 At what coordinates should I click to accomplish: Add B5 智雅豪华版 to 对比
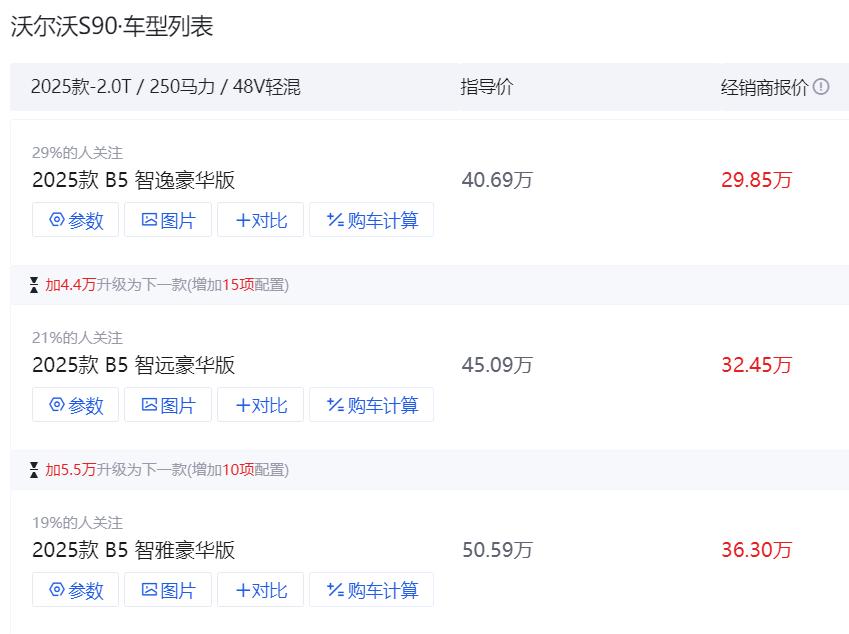click(x=260, y=590)
